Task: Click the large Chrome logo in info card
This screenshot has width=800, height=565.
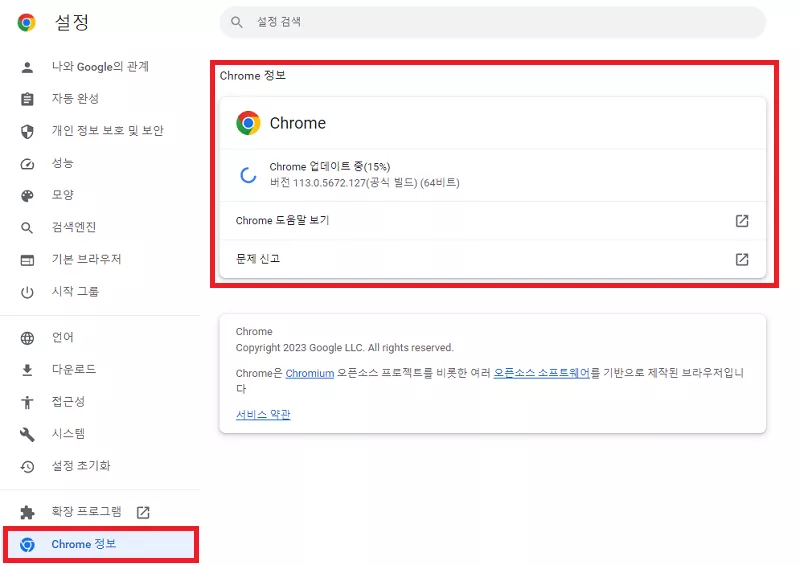Action: 248,124
